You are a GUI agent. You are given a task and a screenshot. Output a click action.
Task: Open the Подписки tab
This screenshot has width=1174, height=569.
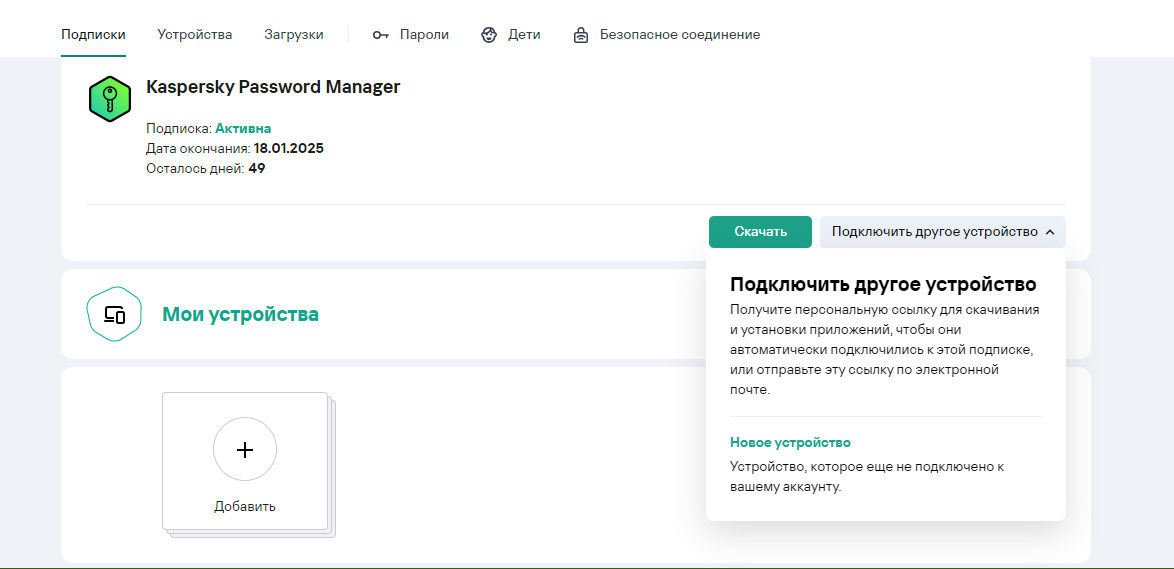pos(93,34)
